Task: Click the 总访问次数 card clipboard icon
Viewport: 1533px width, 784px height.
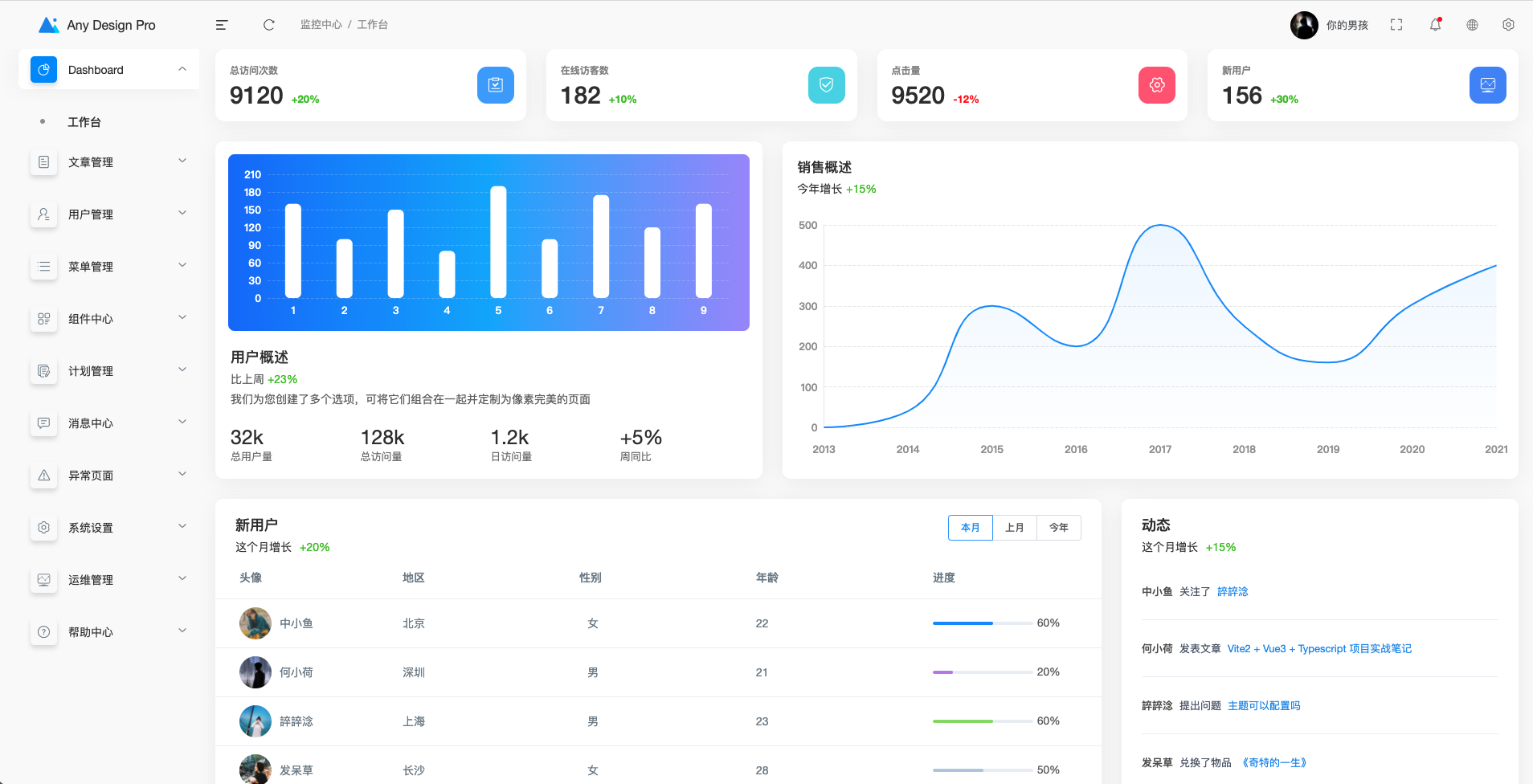Action: pos(495,85)
